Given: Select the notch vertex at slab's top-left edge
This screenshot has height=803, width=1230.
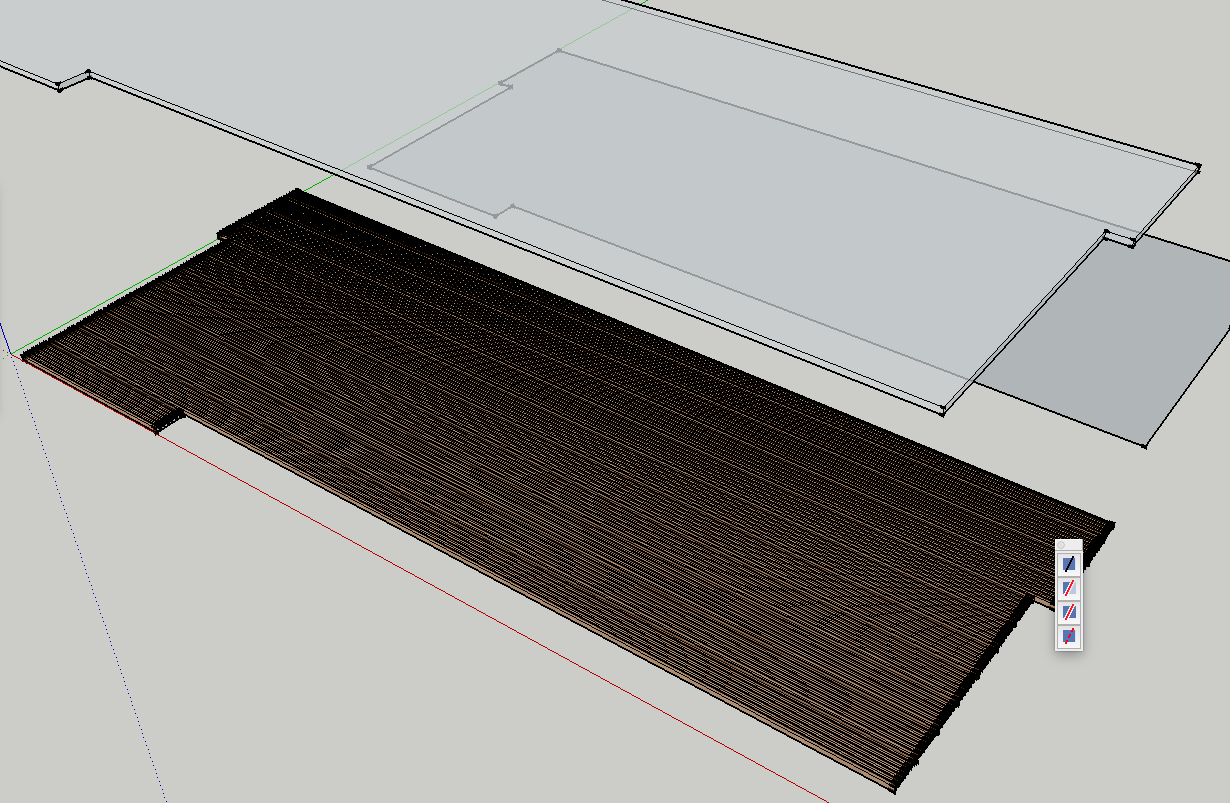Looking at the screenshot, I should tap(88, 73).
